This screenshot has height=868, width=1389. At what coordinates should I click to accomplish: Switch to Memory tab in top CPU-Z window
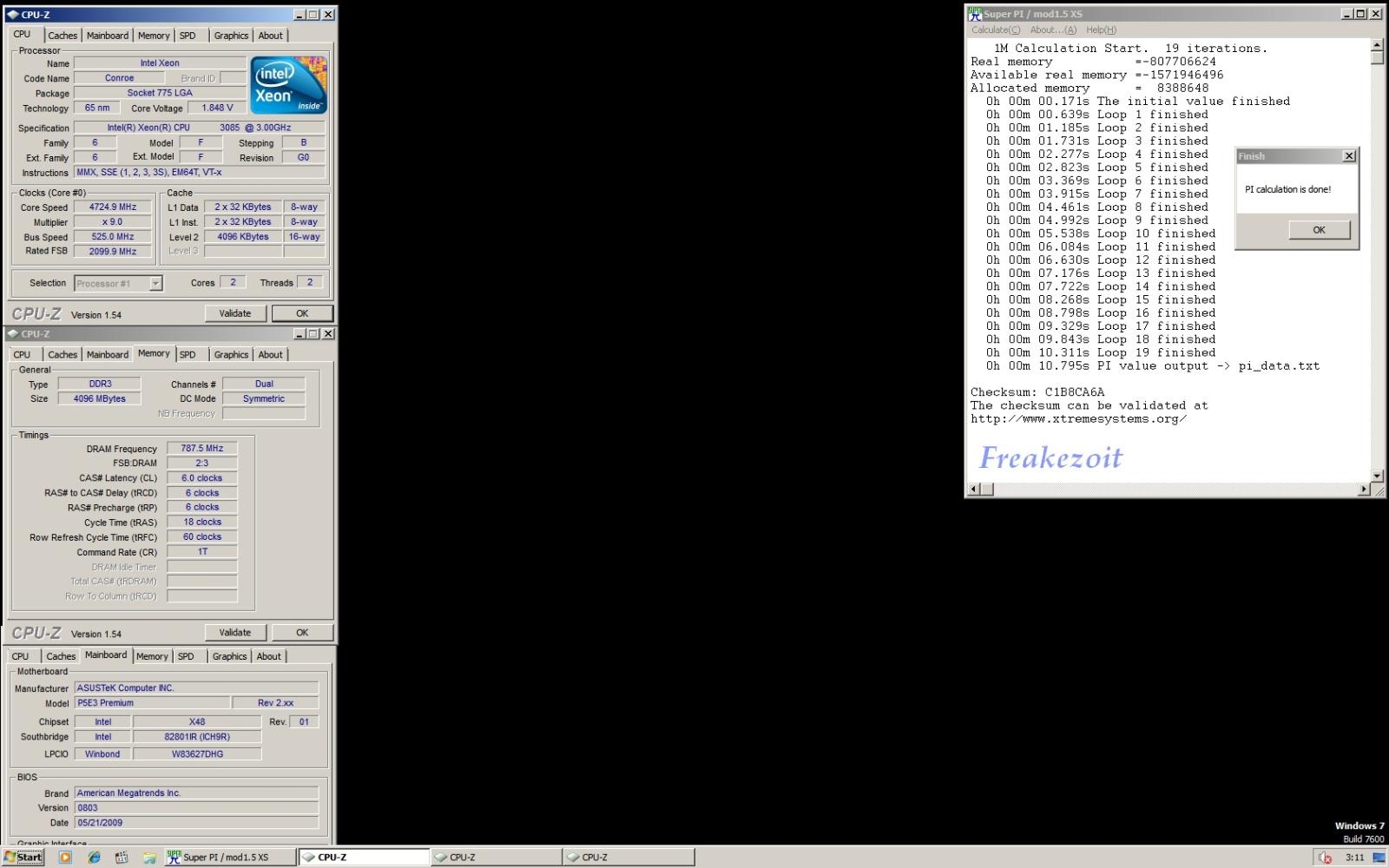click(154, 36)
